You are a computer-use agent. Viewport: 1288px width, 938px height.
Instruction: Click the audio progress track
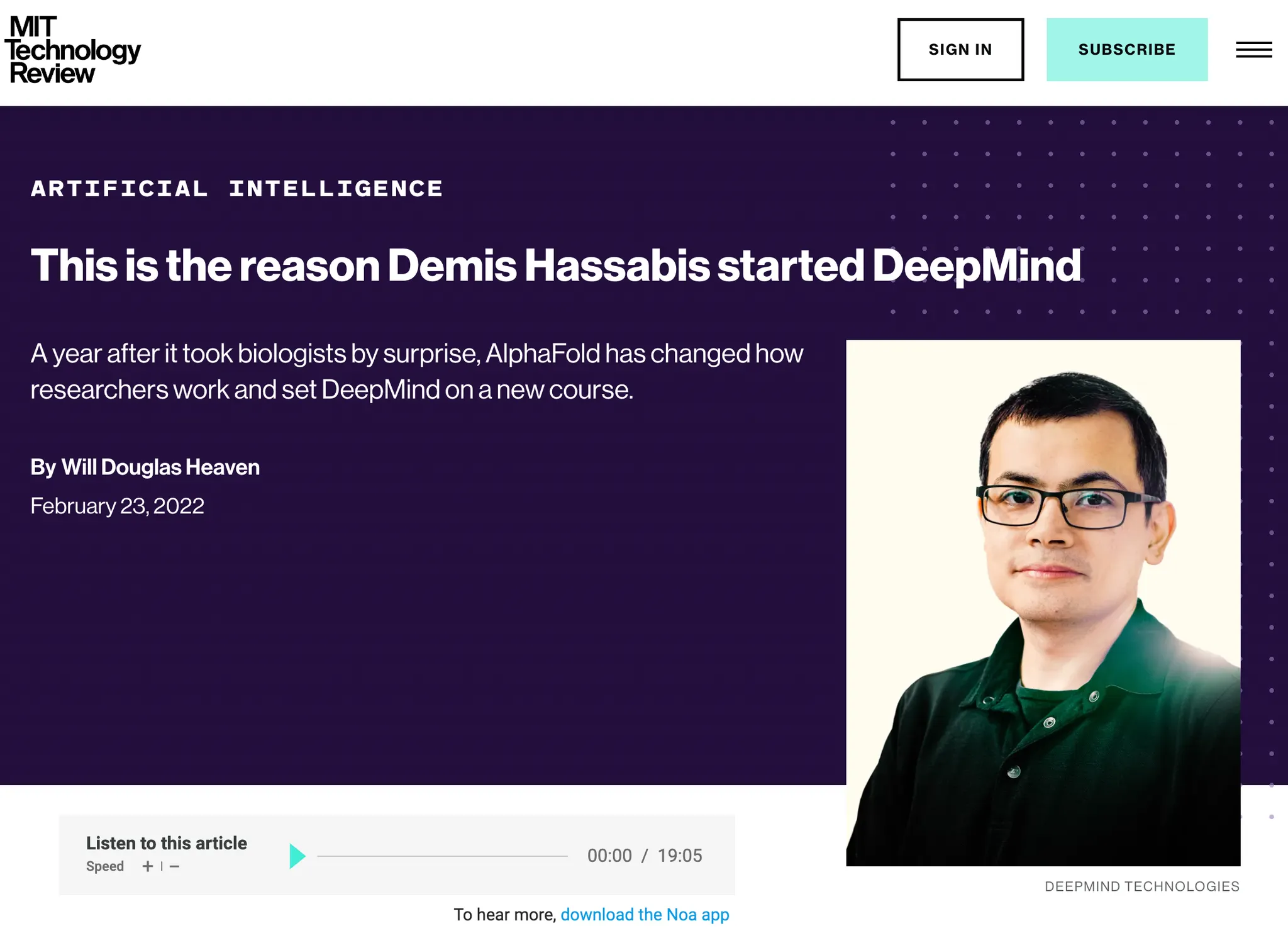[x=442, y=856]
